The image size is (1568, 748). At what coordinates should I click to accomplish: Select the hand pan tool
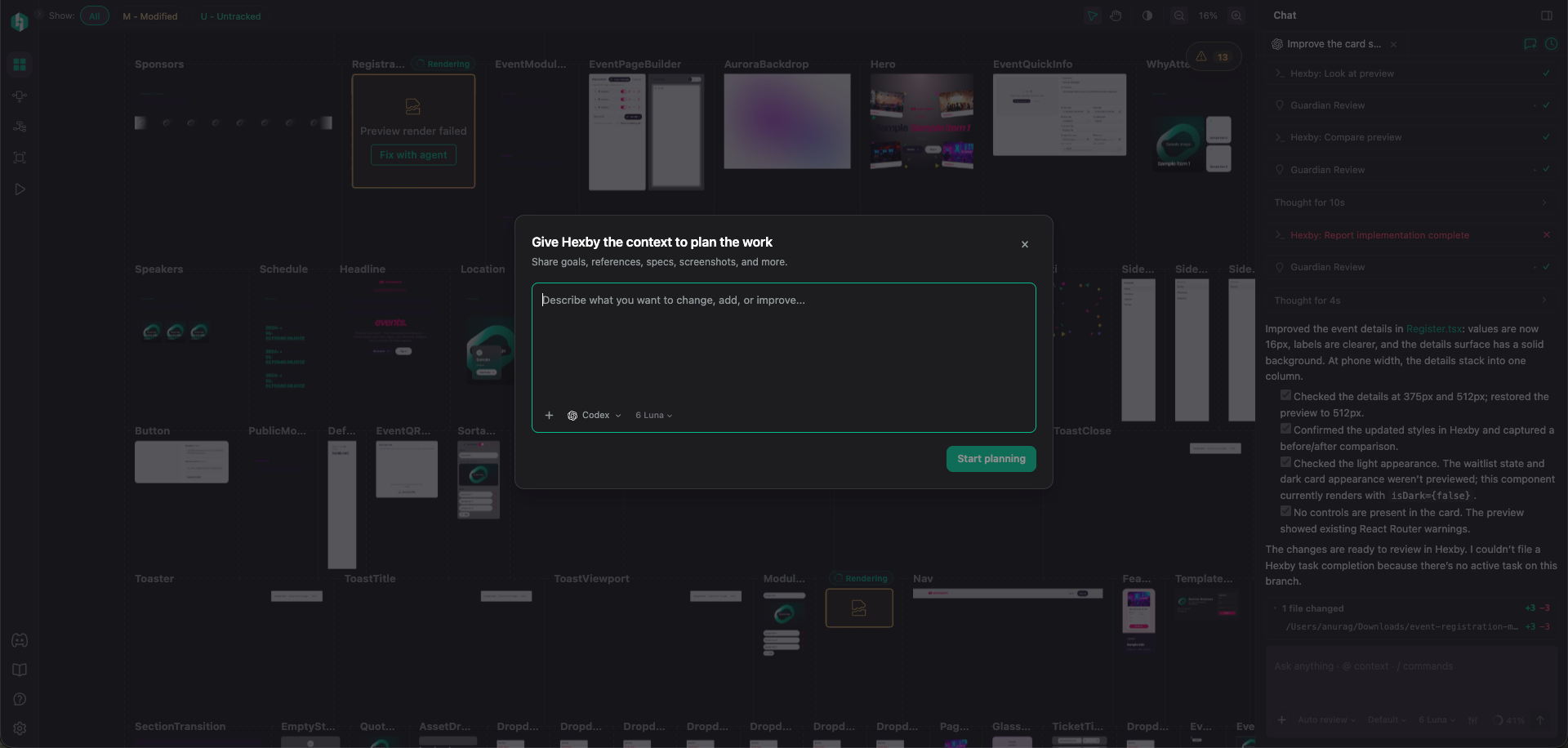(1116, 16)
